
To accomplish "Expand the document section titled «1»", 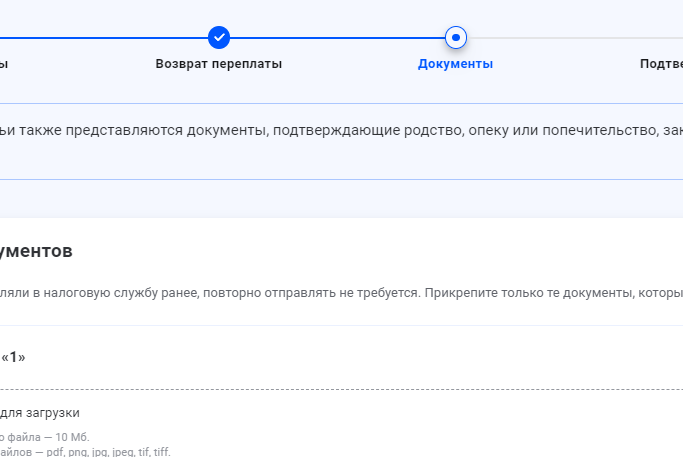I will (13, 357).
